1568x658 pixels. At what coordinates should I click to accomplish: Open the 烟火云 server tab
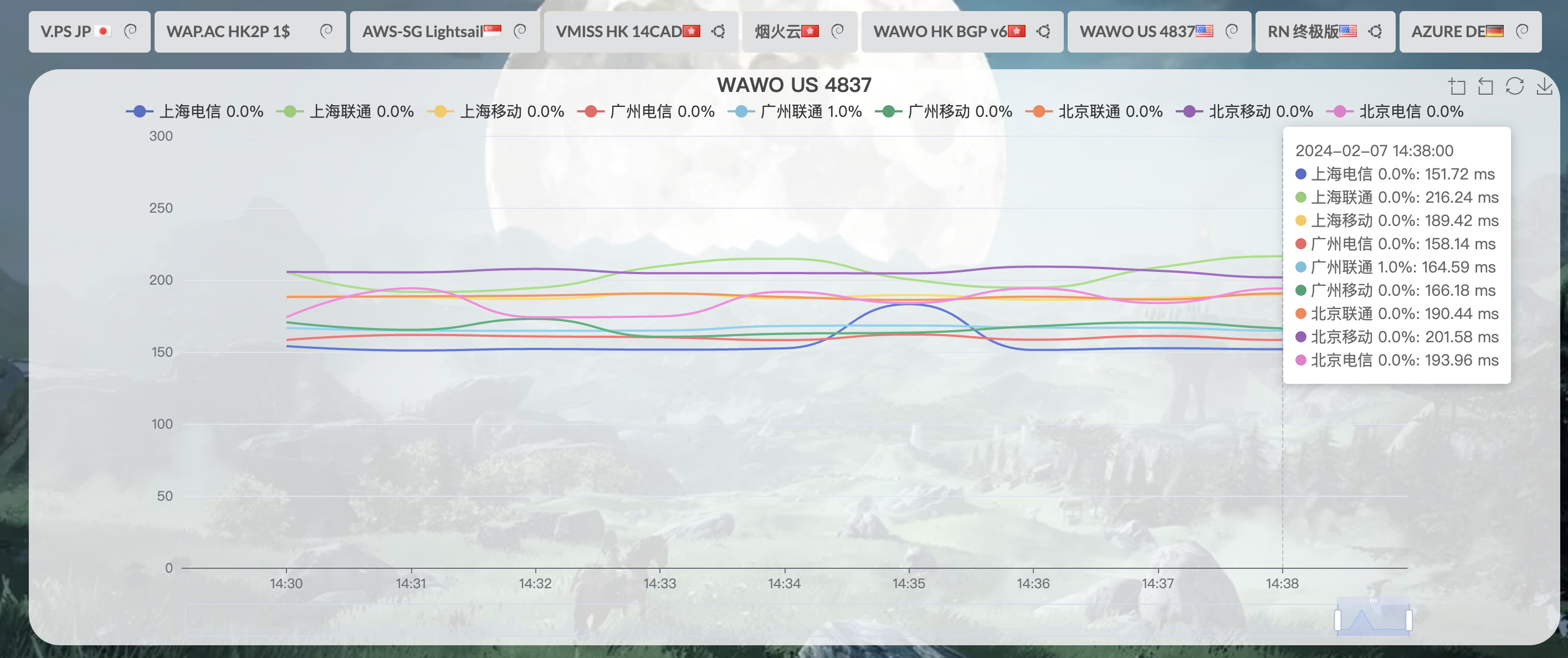tap(799, 31)
